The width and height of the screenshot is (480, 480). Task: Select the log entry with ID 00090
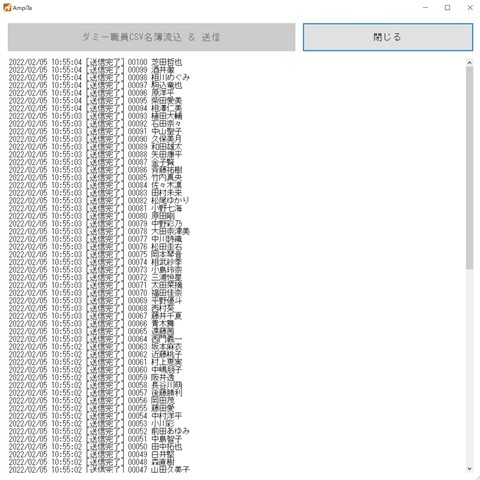95,139
